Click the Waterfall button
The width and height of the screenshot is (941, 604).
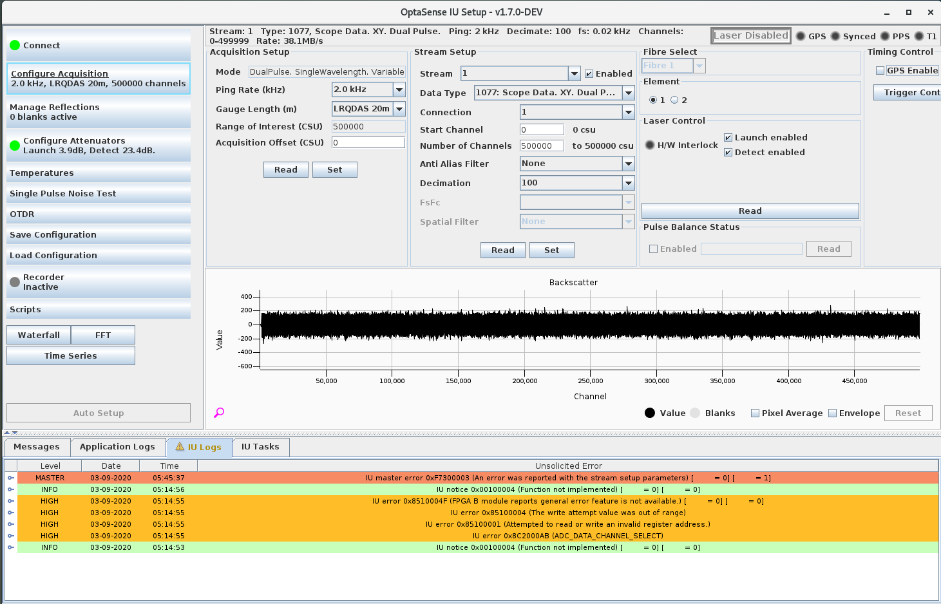pos(39,335)
